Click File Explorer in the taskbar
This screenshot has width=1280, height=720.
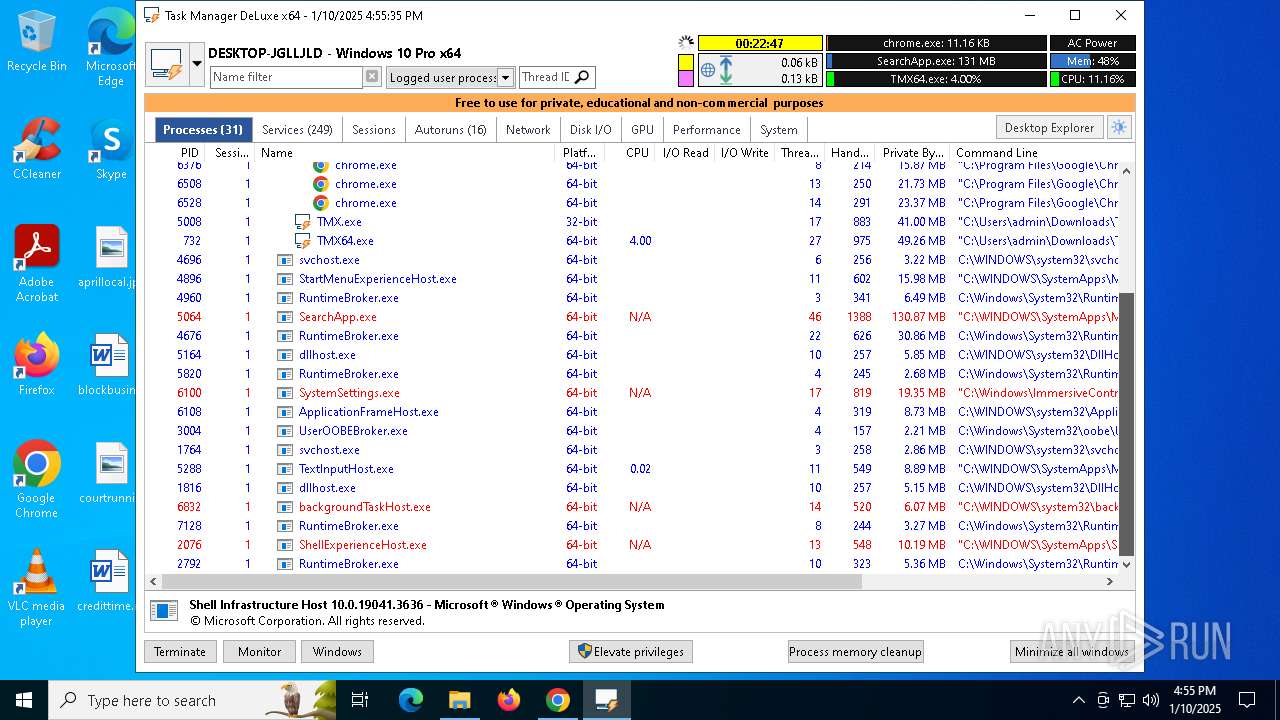(x=459, y=700)
